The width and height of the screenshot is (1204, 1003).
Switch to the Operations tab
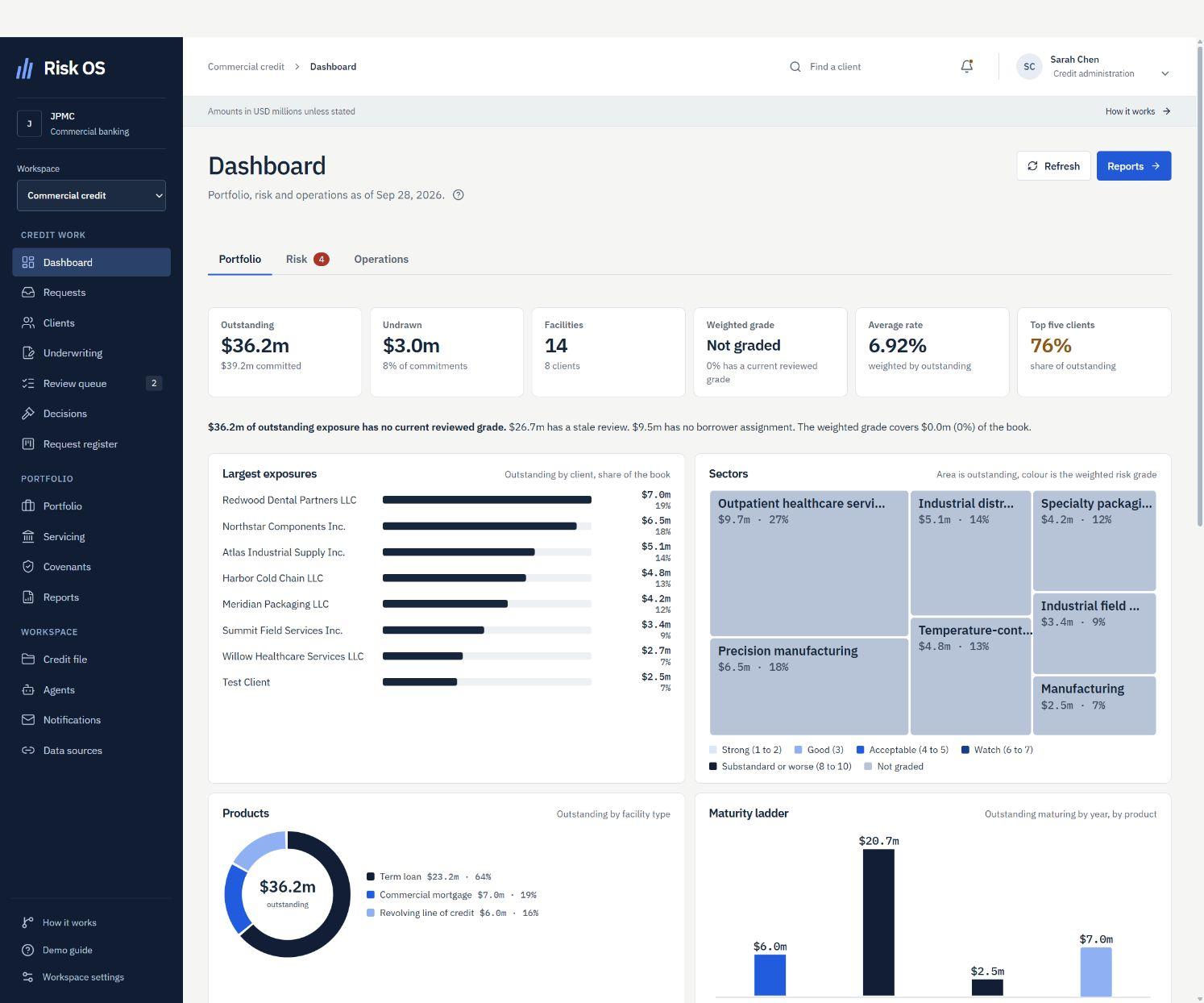pos(381,260)
